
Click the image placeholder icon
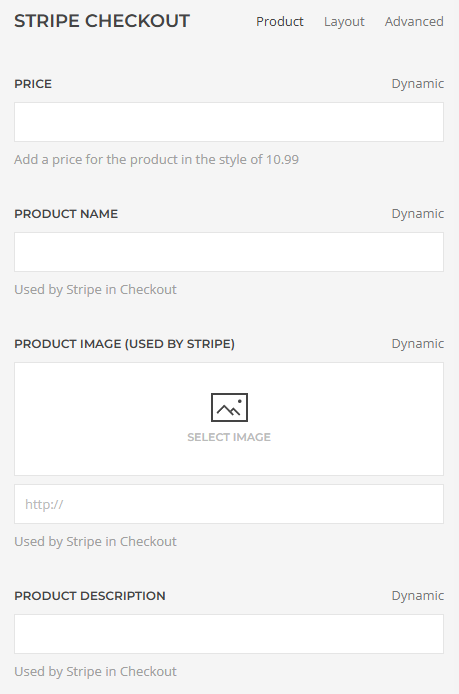point(229,407)
